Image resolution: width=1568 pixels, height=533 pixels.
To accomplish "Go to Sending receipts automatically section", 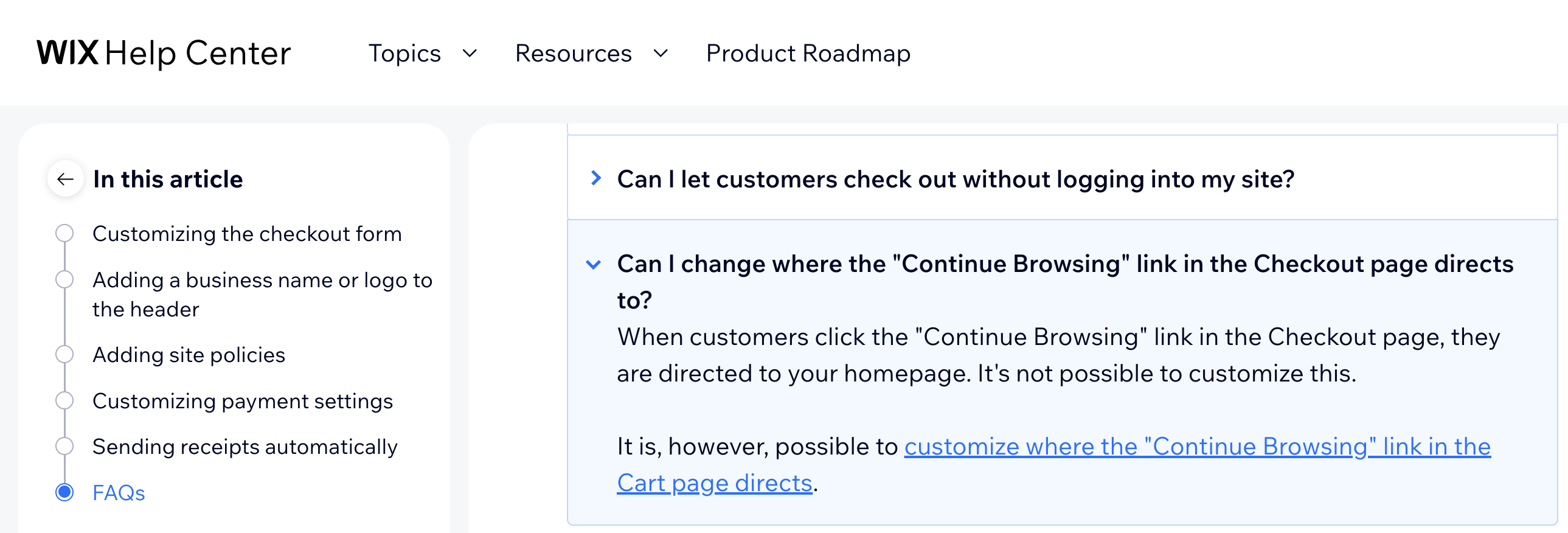I will 245,447.
